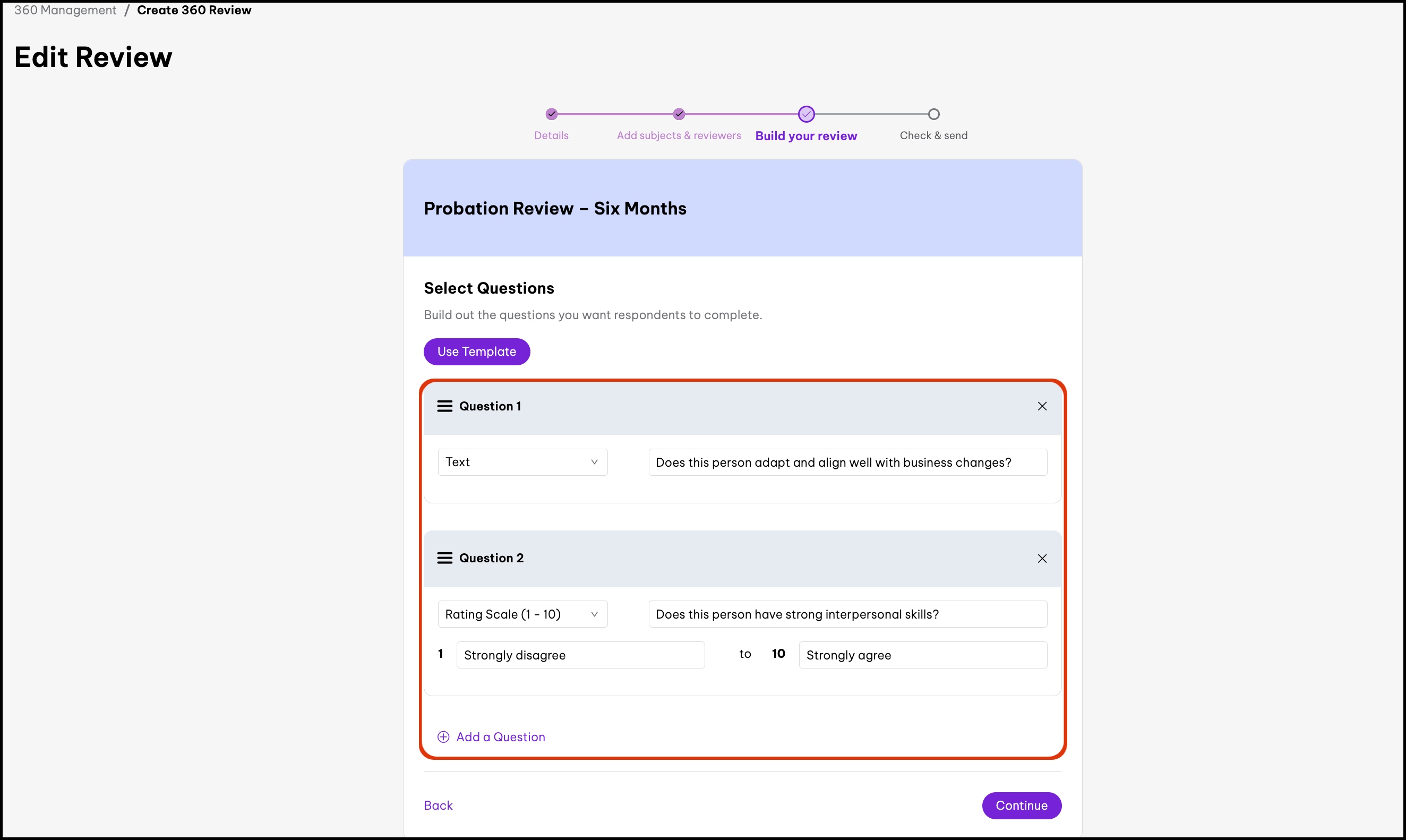Select the Create 360 Review breadcrumb
The image size is (1406, 840).
tap(194, 10)
